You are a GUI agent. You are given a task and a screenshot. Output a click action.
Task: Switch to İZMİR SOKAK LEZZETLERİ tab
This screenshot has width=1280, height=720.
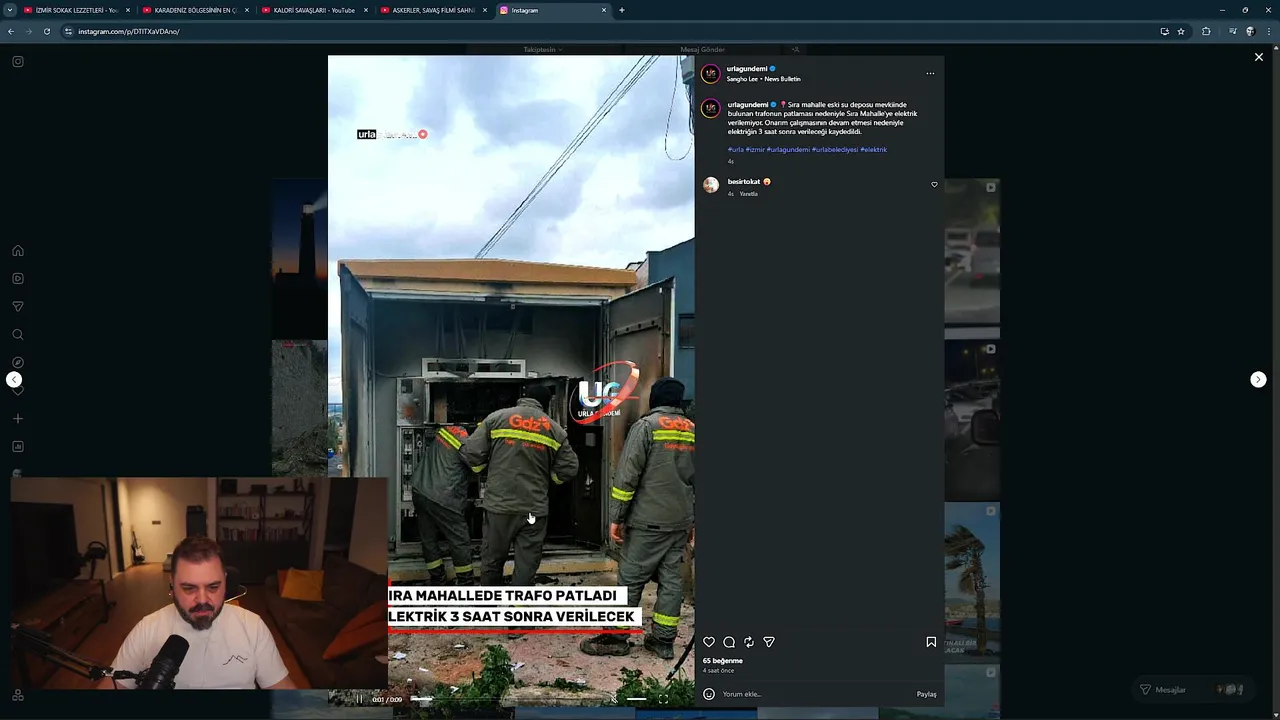(x=77, y=10)
